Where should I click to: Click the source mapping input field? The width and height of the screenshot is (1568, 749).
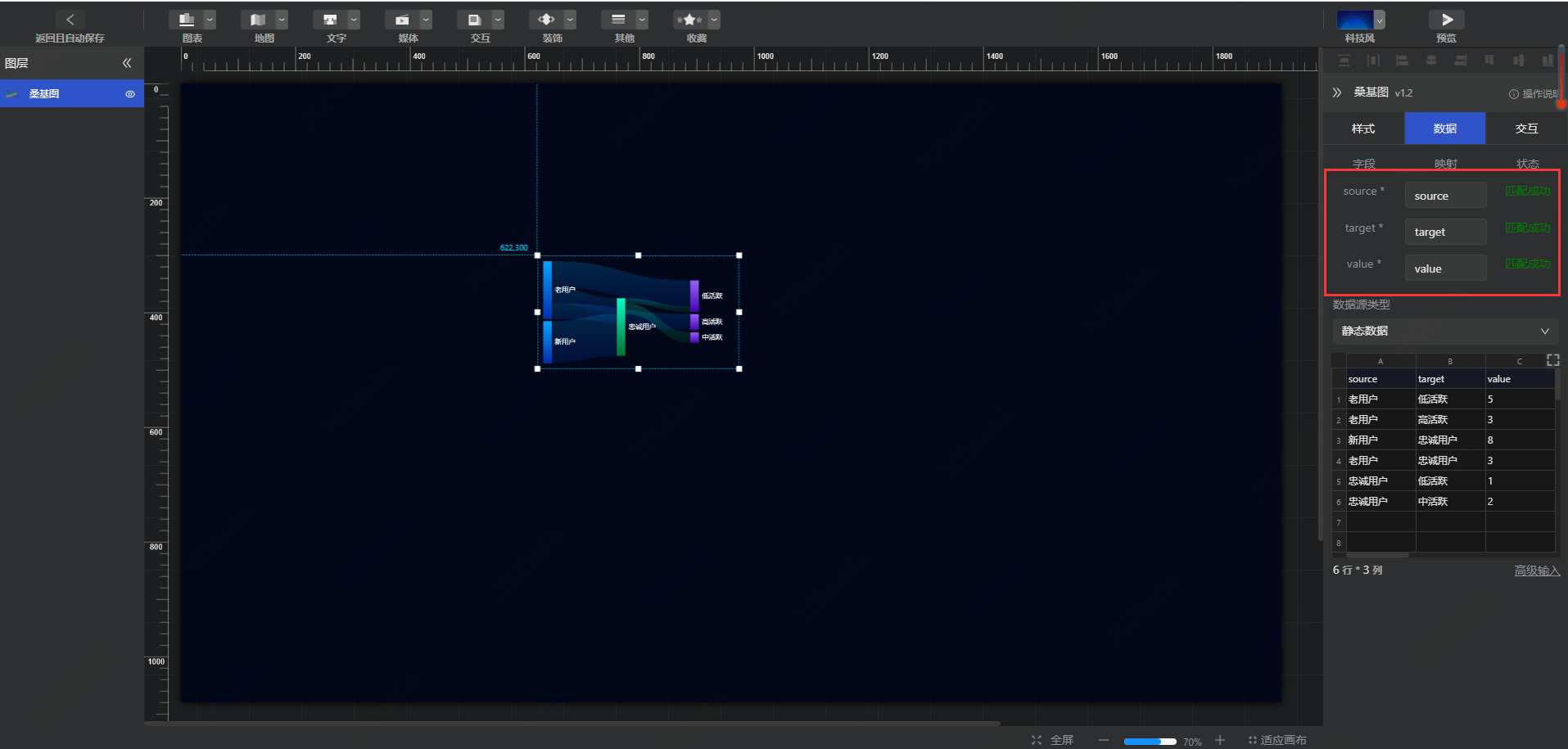(1445, 196)
